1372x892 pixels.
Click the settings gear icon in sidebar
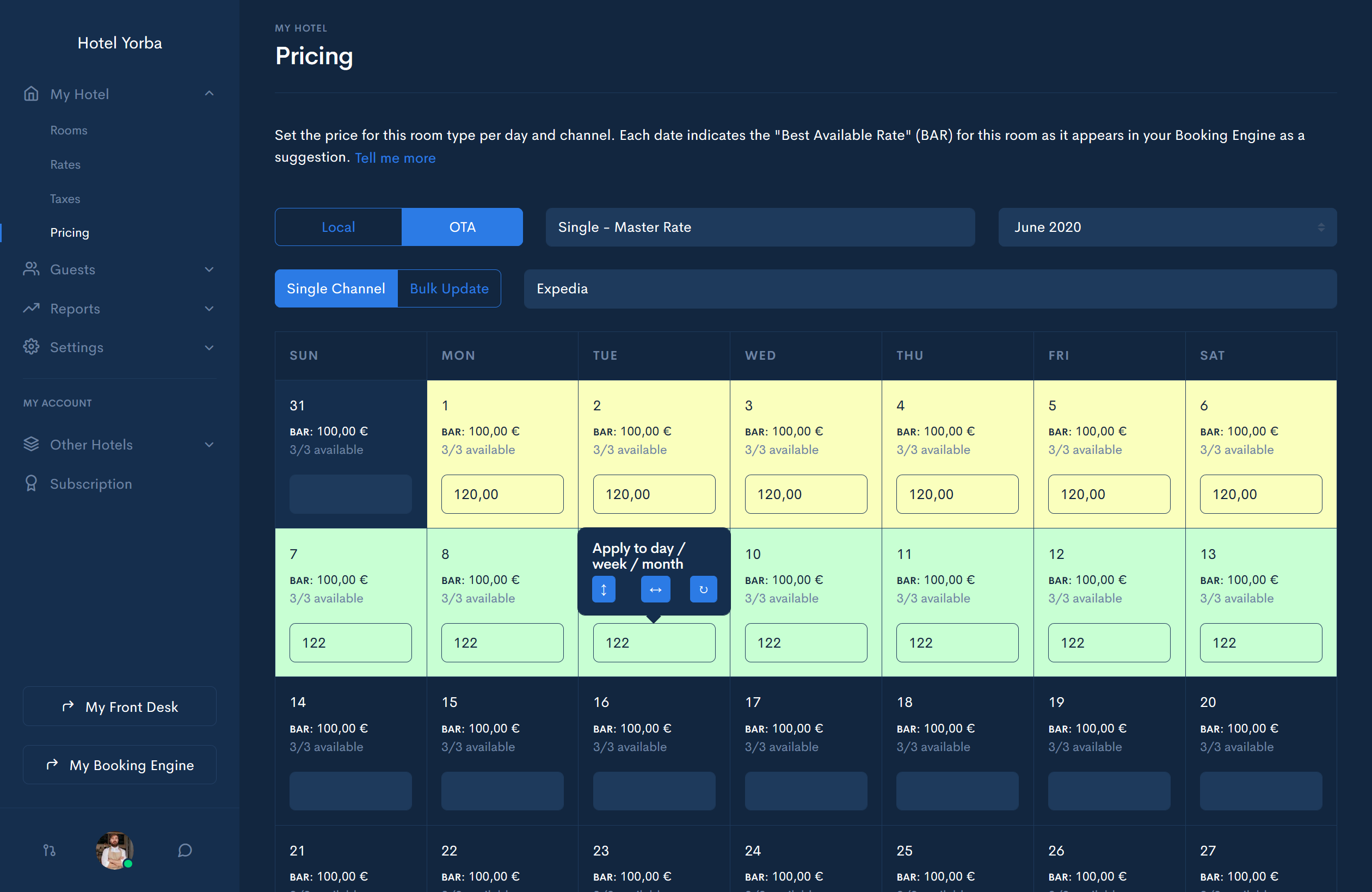point(31,347)
